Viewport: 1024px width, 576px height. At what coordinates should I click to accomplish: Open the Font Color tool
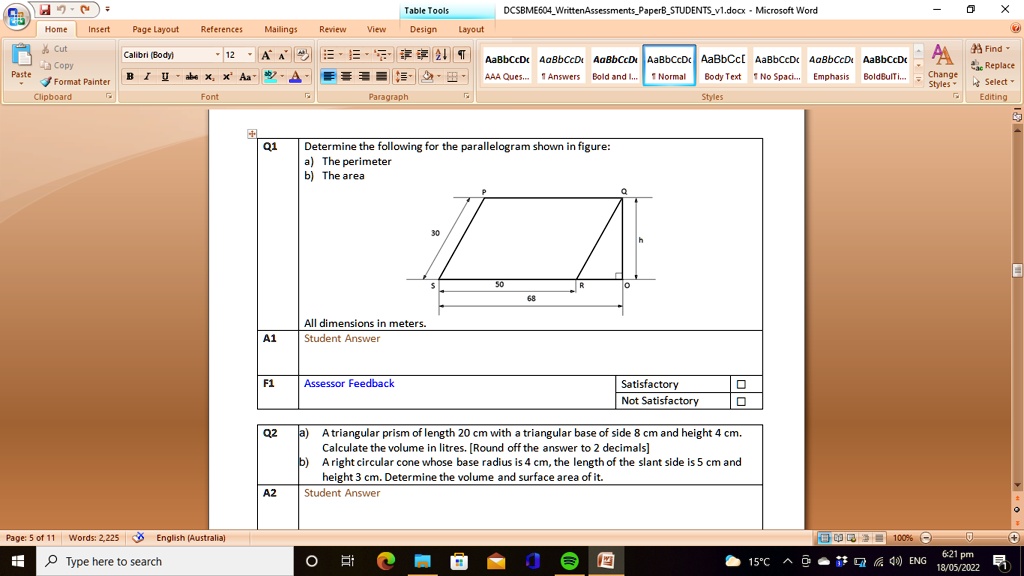pyautogui.click(x=295, y=76)
